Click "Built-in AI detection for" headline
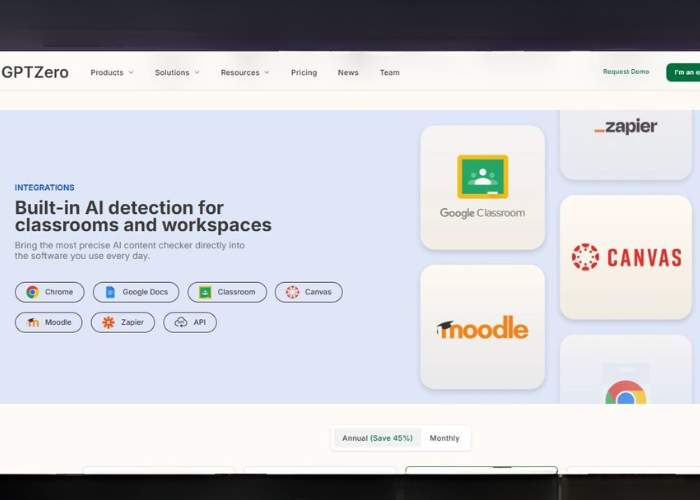This screenshot has width=700, height=500. point(119,208)
